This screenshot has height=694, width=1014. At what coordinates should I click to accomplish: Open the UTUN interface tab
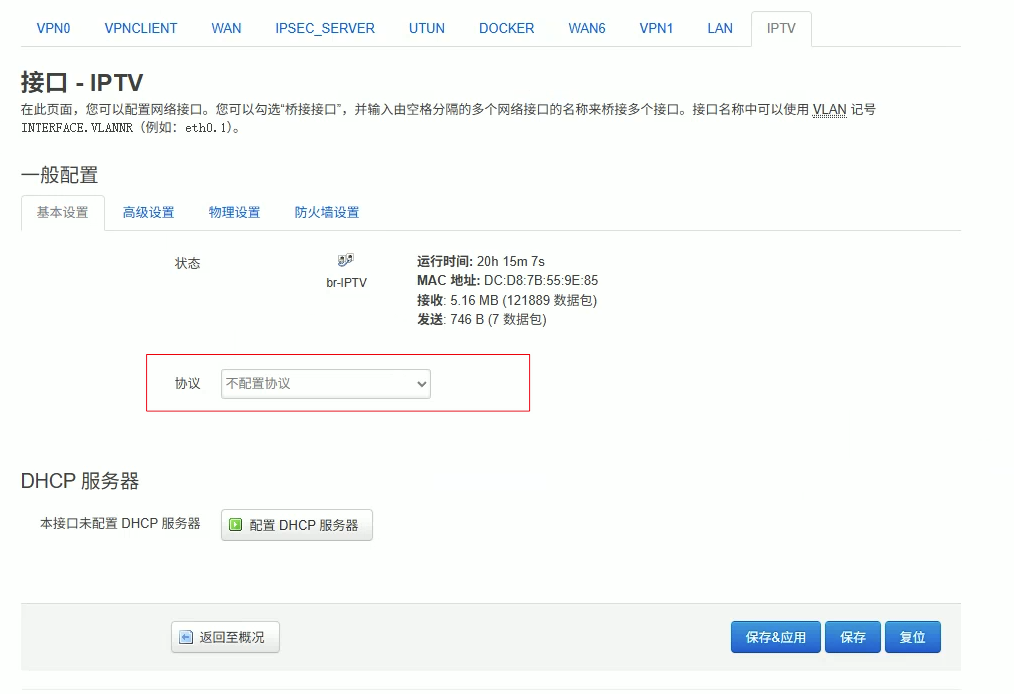[427, 28]
